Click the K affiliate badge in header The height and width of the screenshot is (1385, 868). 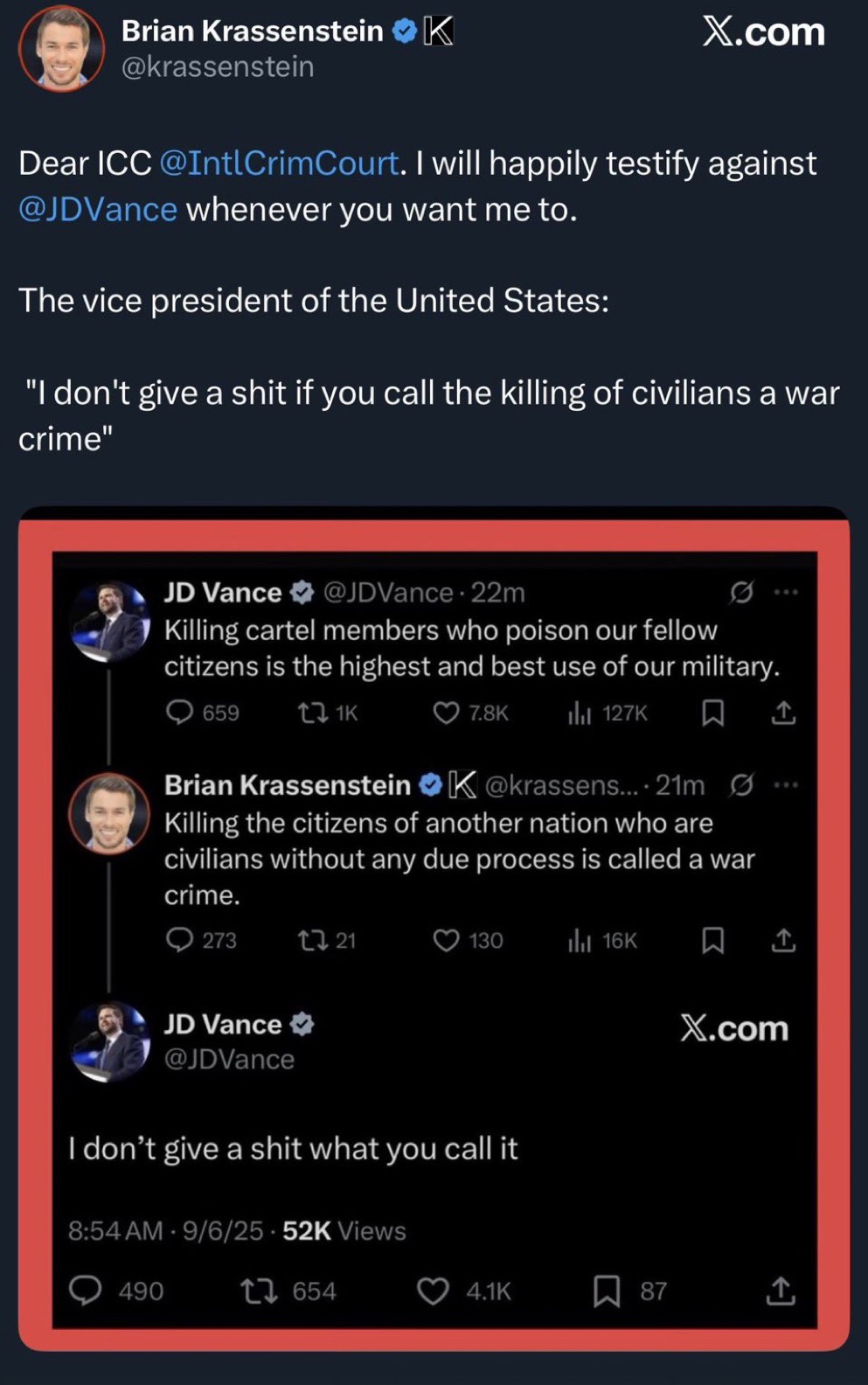(439, 31)
